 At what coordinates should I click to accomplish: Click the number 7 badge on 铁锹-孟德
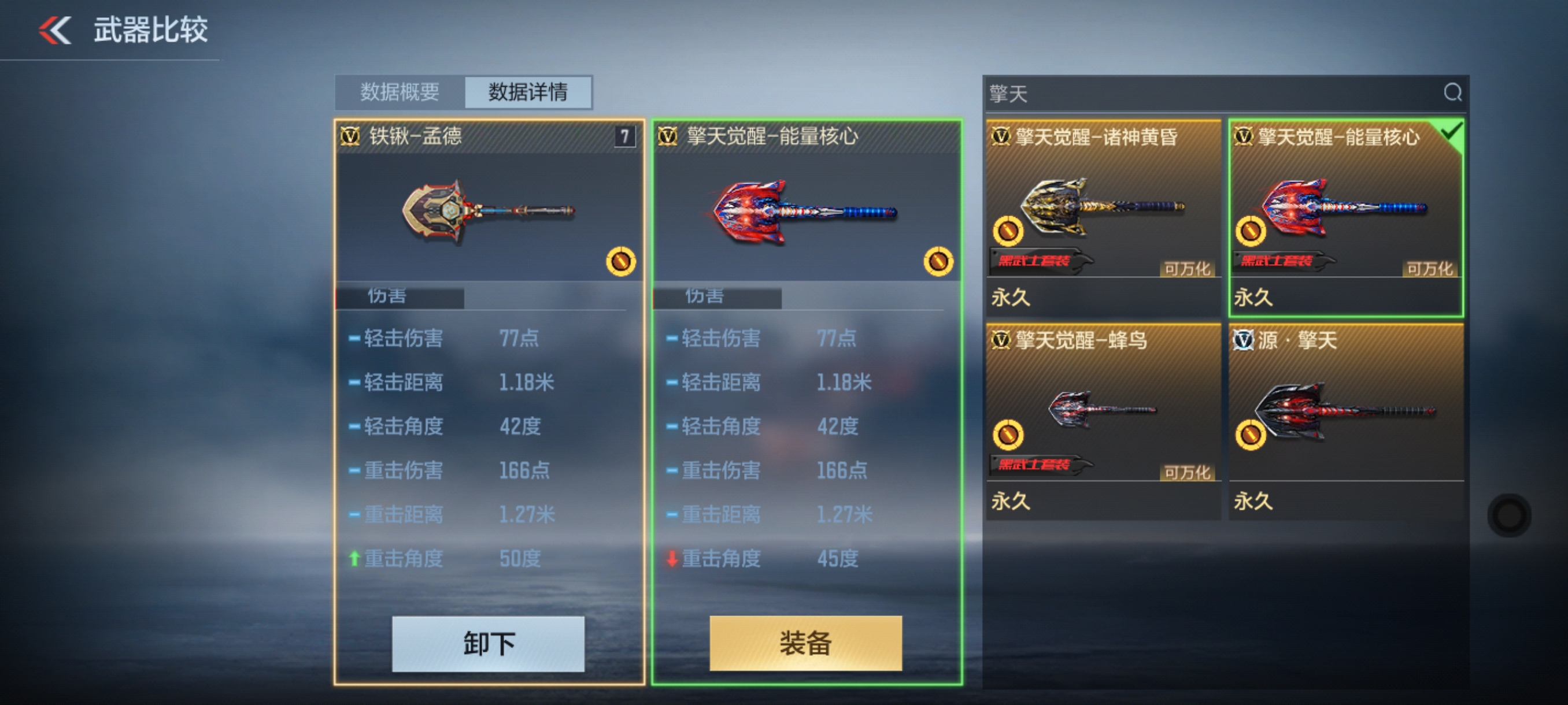[624, 136]
